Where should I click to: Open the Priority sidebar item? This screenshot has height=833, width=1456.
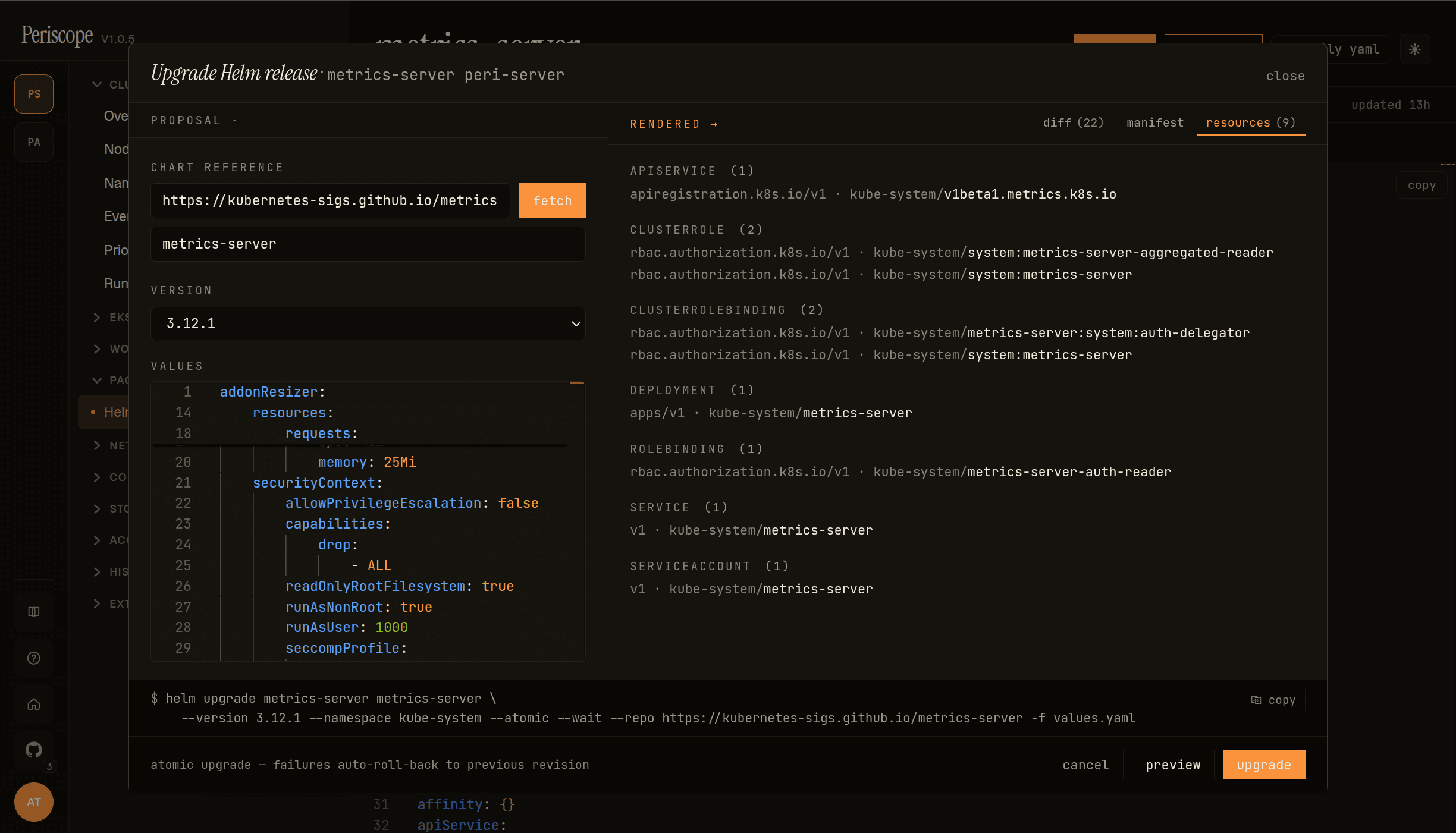pyautogui.click(x=116, y=250)
